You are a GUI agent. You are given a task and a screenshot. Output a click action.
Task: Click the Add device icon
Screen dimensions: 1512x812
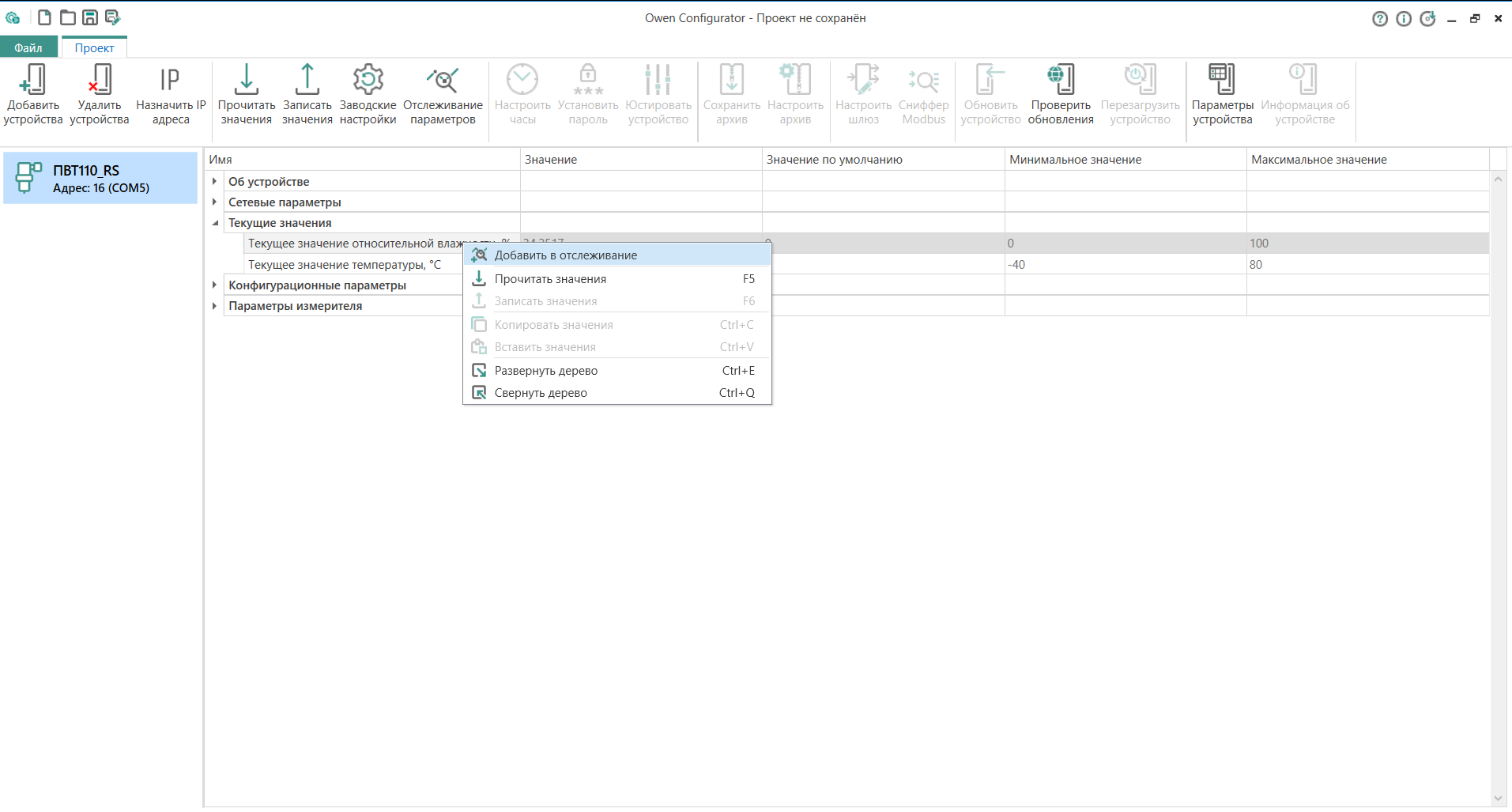[32, 80]
